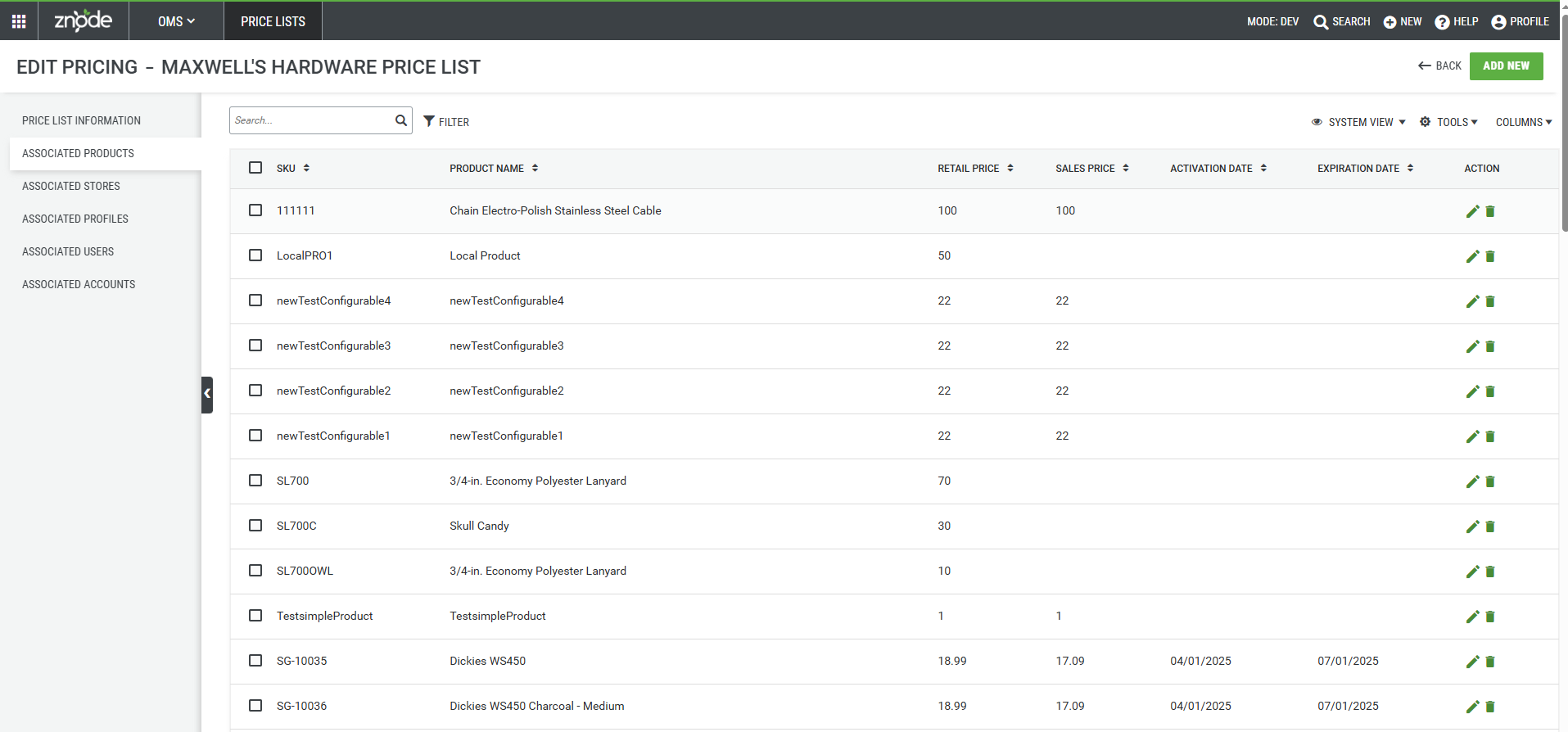This screenshot has height=732, width=1568.
Task: Edit pricing for SKU 111111
Action: pyautogui.click(x=1472, y=211)
